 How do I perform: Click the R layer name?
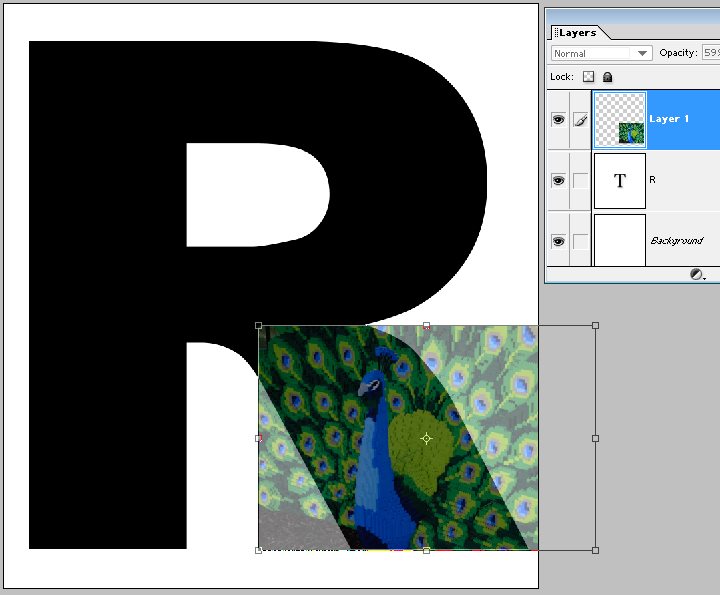(x=652, y=180)
